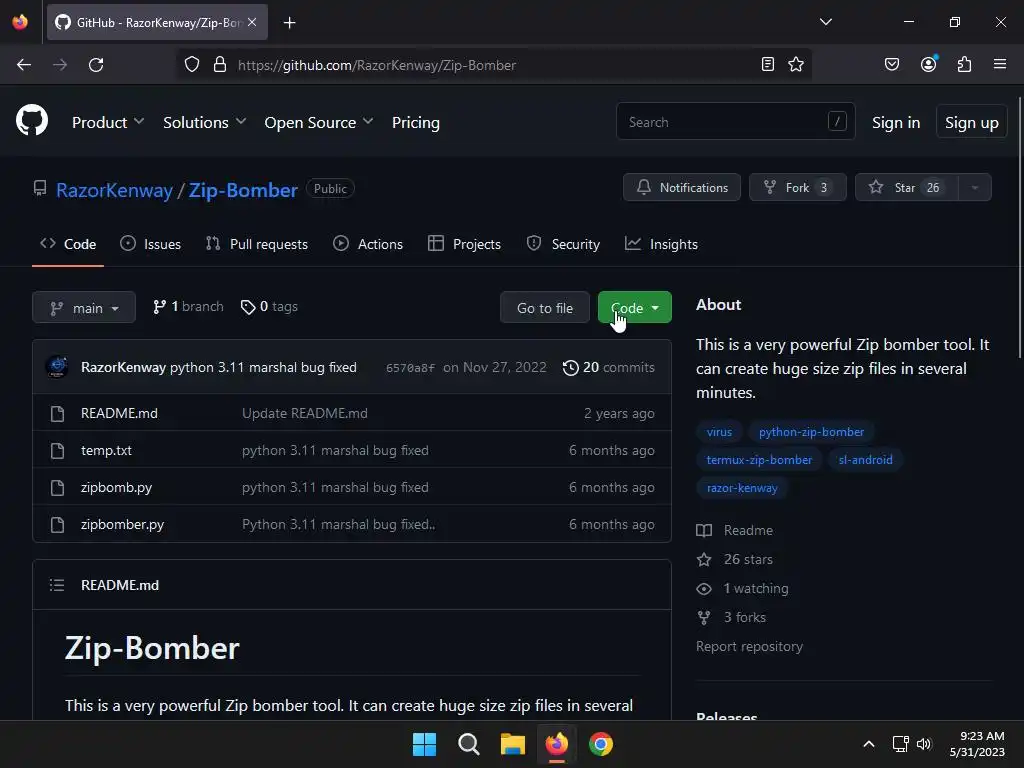View the 20 commits history

609,368
